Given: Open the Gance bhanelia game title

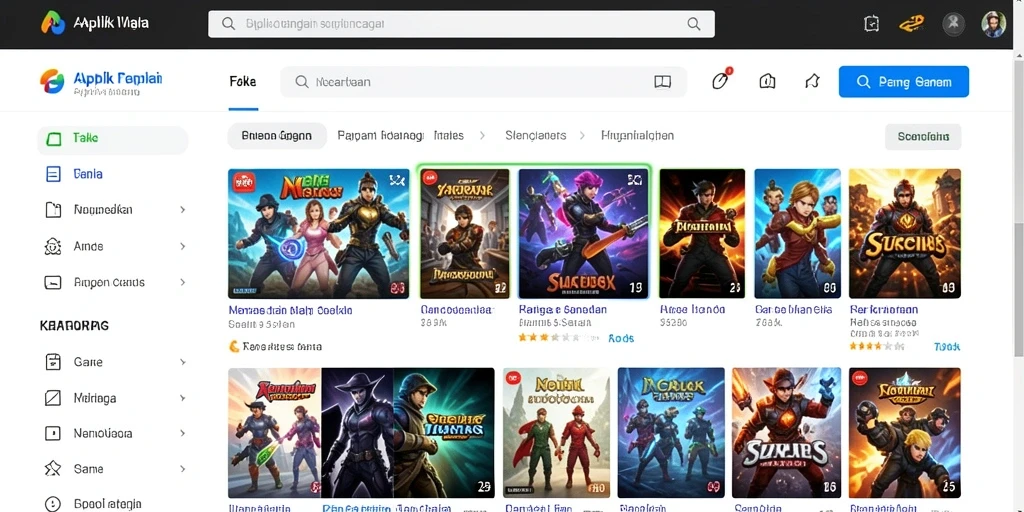Looking at the screenshot, I should tap(793, 310).
